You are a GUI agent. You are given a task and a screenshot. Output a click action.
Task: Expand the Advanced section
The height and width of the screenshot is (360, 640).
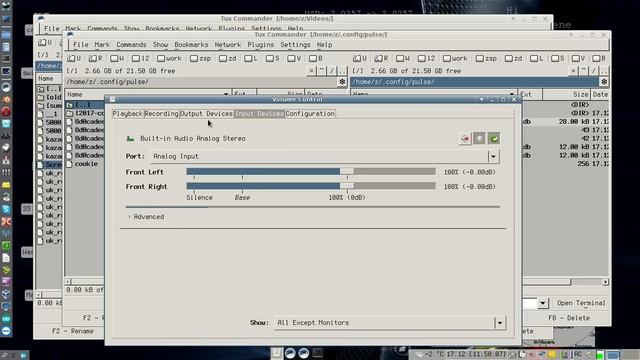(x=146, y=217)
